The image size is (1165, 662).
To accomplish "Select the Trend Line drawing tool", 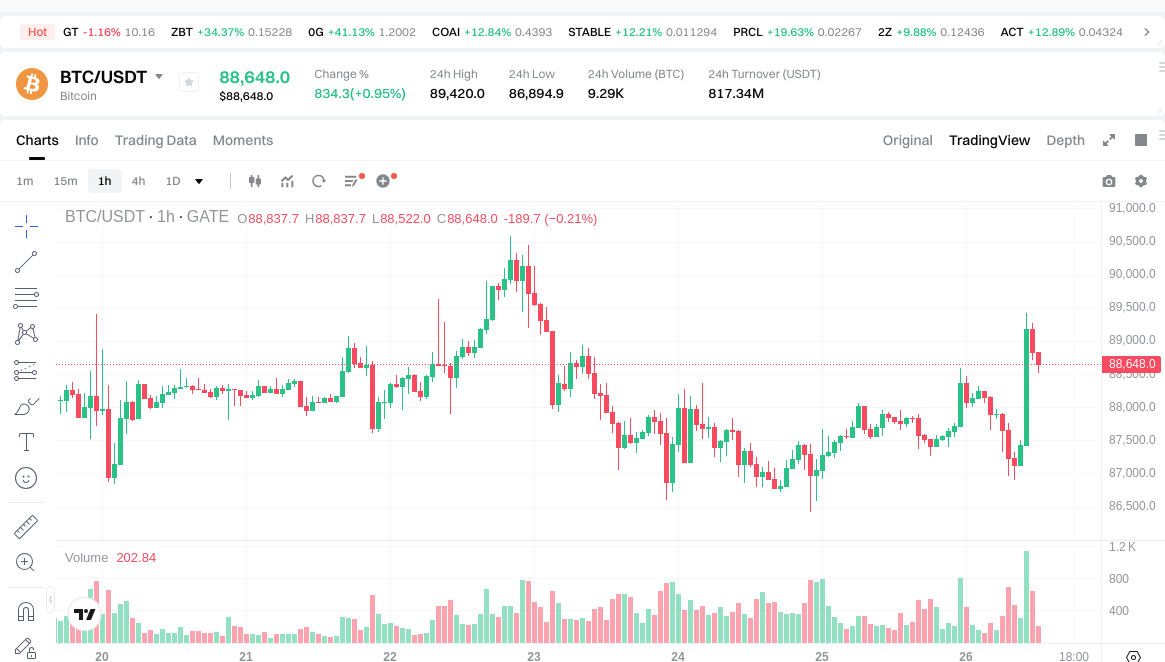I will pos(25,262).
